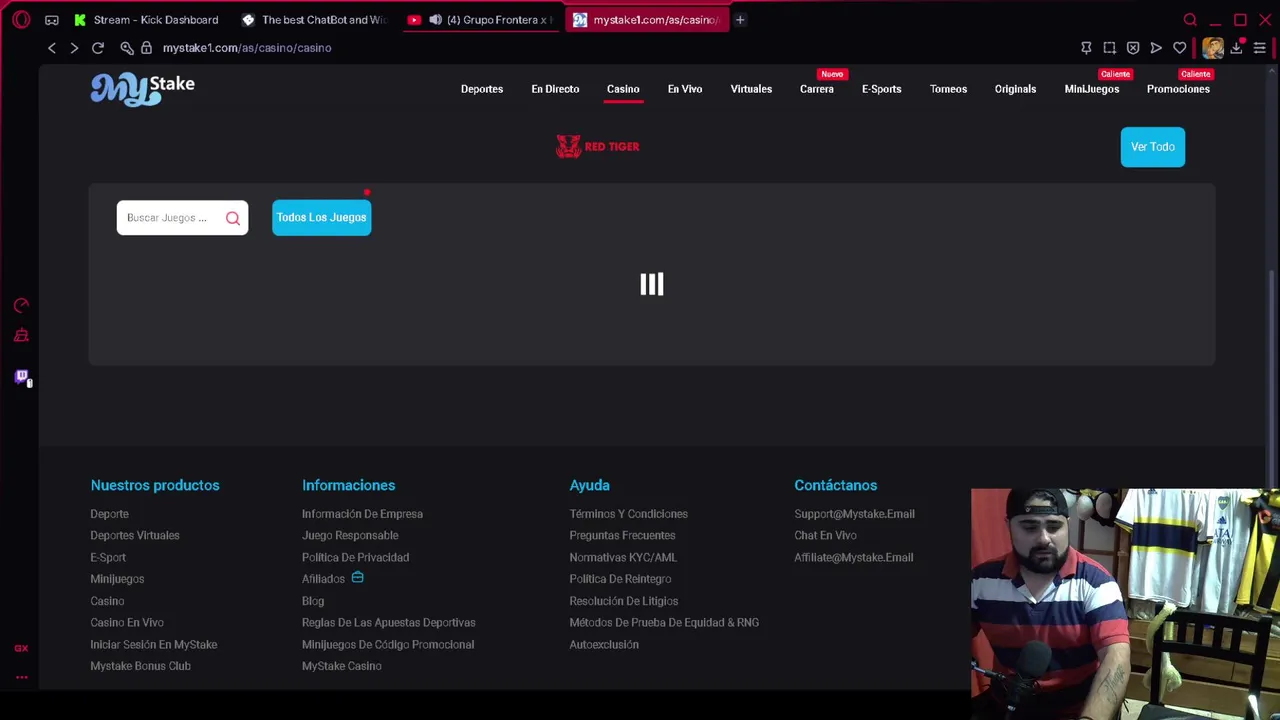Open Mystake Bonus Club link
Viewport: 1280px width, 720px height.
click(x=140, y=666)
